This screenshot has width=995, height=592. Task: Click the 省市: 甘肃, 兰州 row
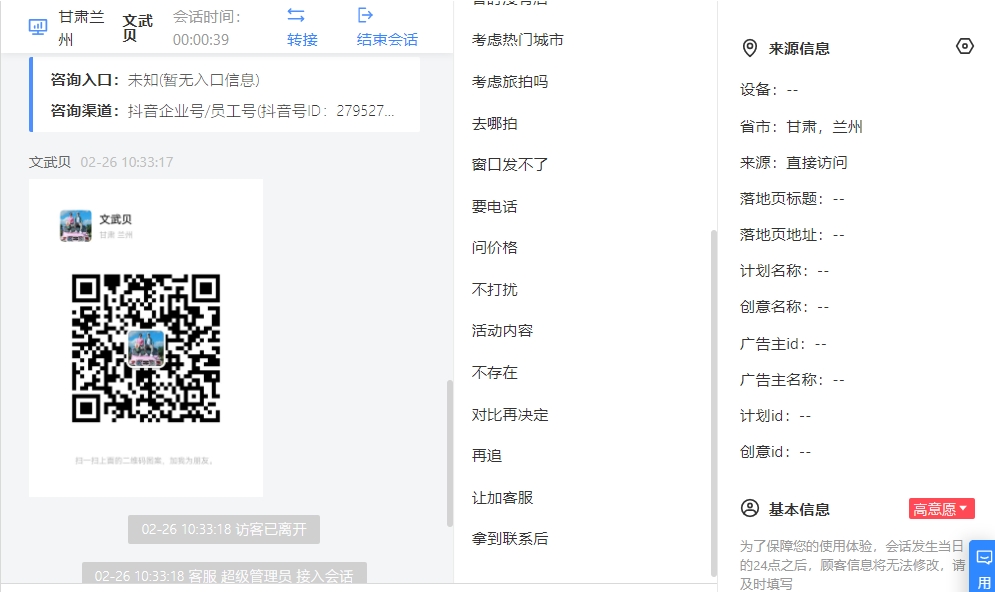pos(801,127)
